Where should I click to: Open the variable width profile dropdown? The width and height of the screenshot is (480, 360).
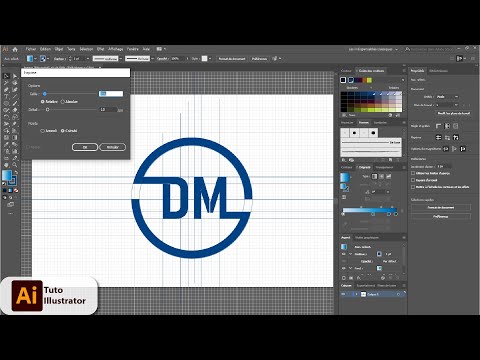coord(120,59)
